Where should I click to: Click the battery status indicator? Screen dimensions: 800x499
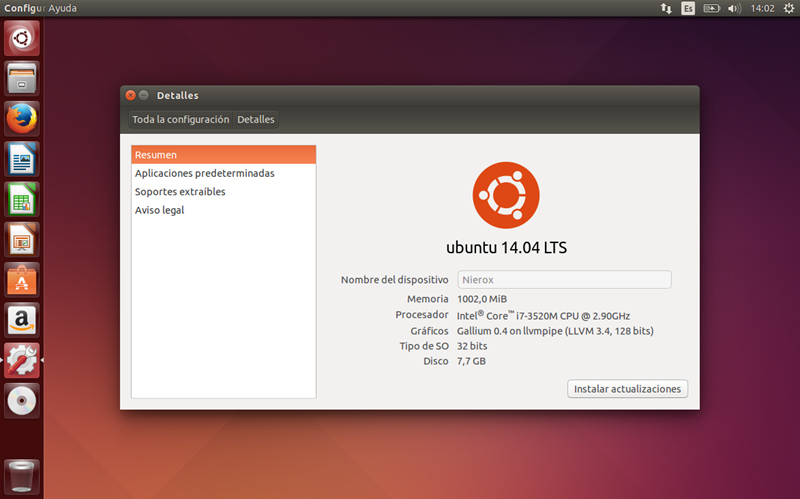pos(711,8)
